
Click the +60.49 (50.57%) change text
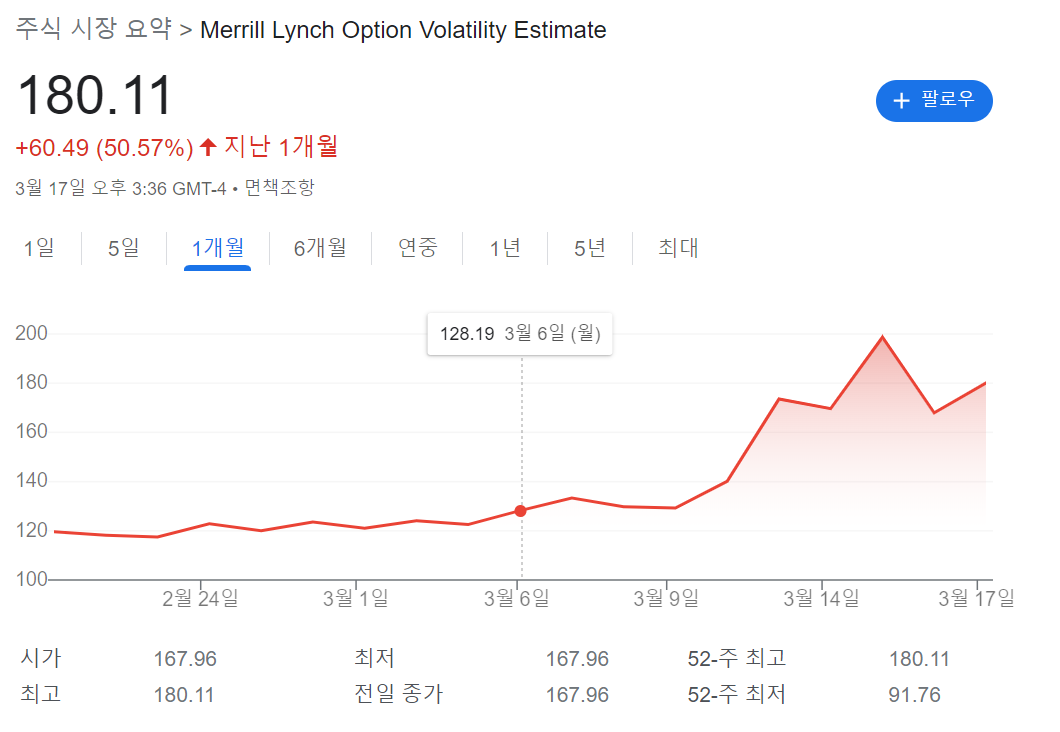click(x=105, y=147)
